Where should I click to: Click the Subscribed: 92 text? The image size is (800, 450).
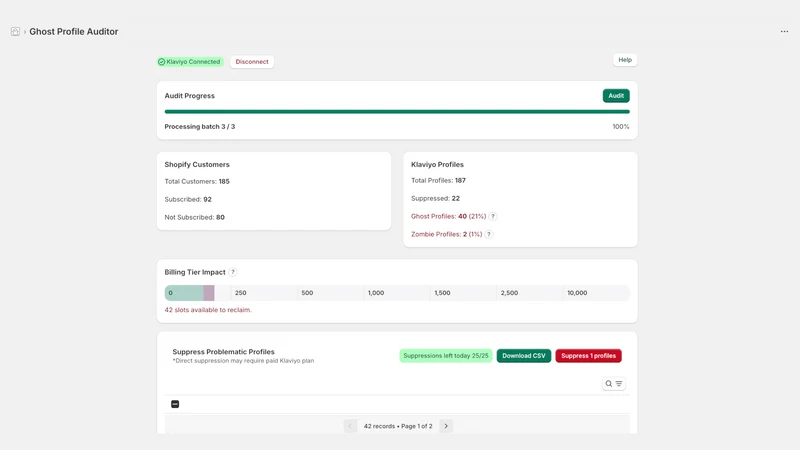[188, 199]
